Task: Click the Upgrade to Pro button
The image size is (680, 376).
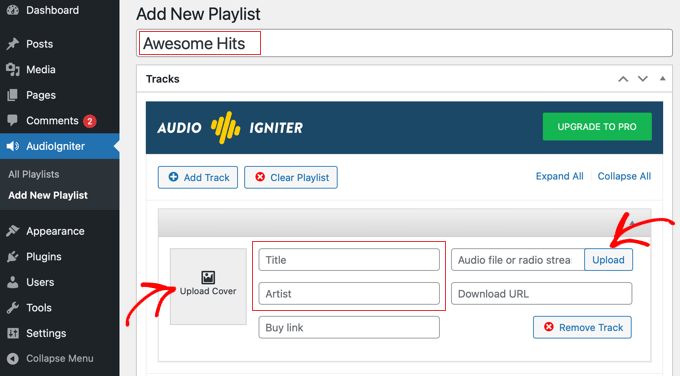Action: point(597,127)
